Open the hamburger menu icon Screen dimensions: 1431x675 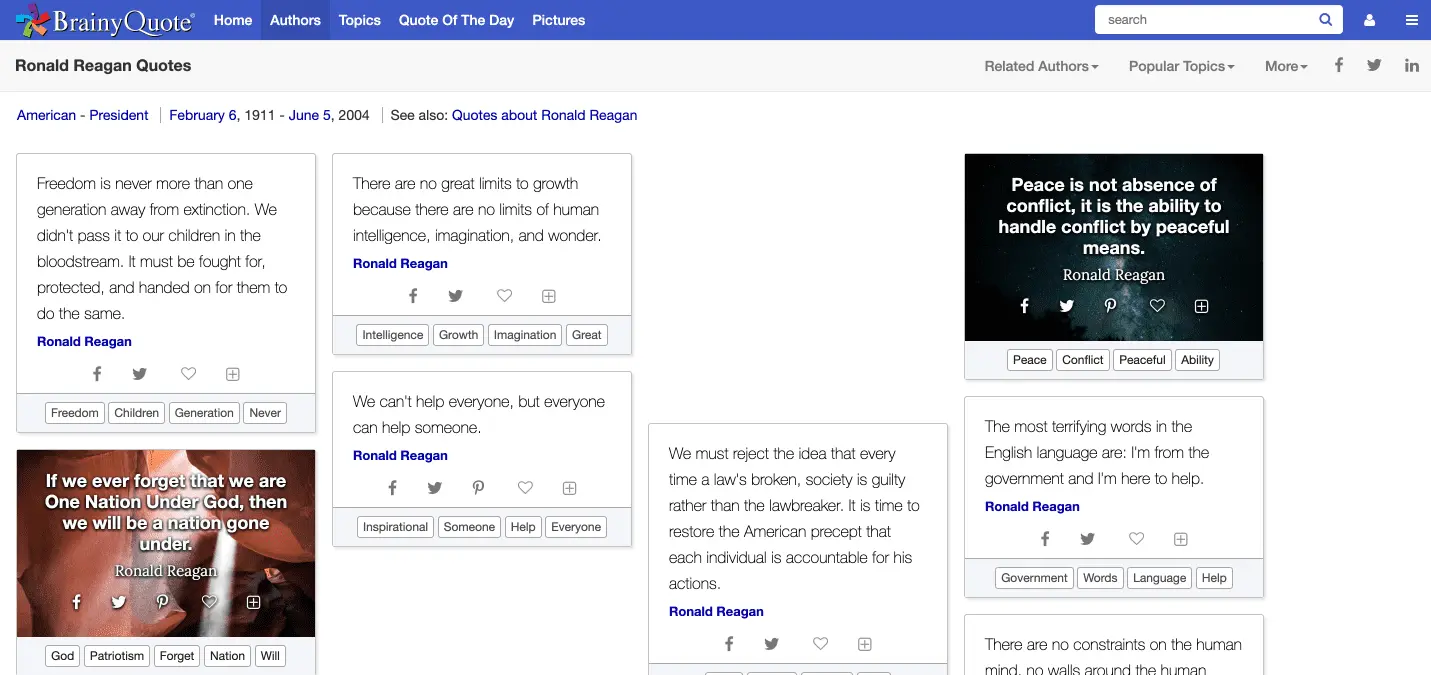1411,20
